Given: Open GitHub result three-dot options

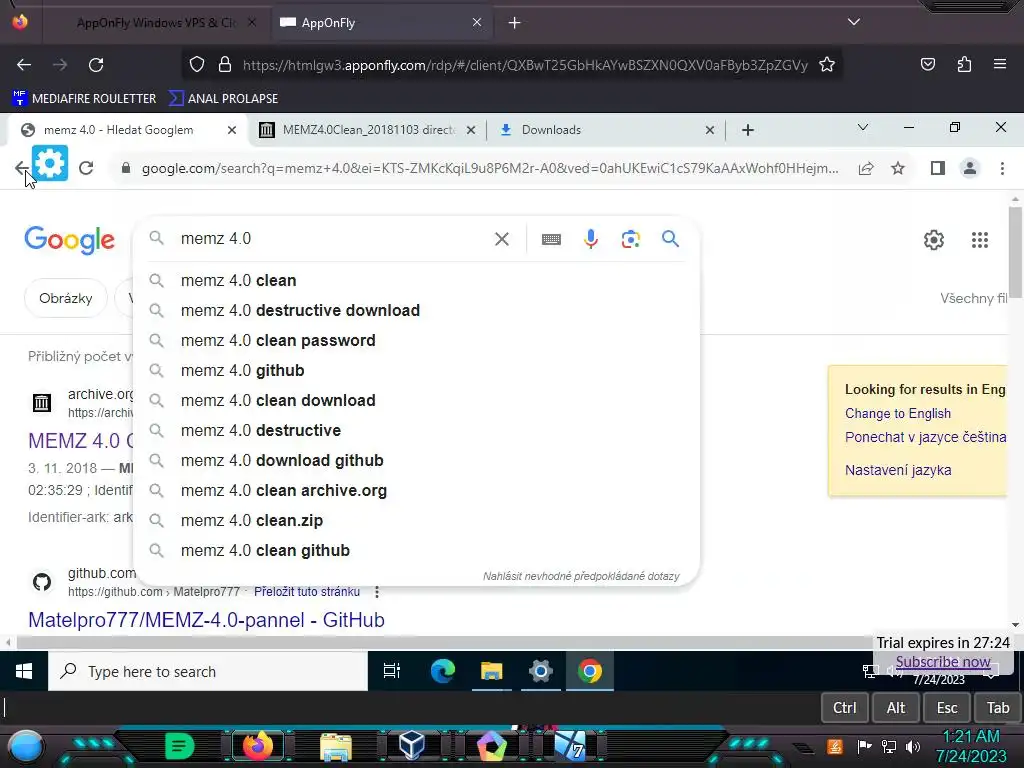Looking at the screenshot, I should [x=377, y=592].
